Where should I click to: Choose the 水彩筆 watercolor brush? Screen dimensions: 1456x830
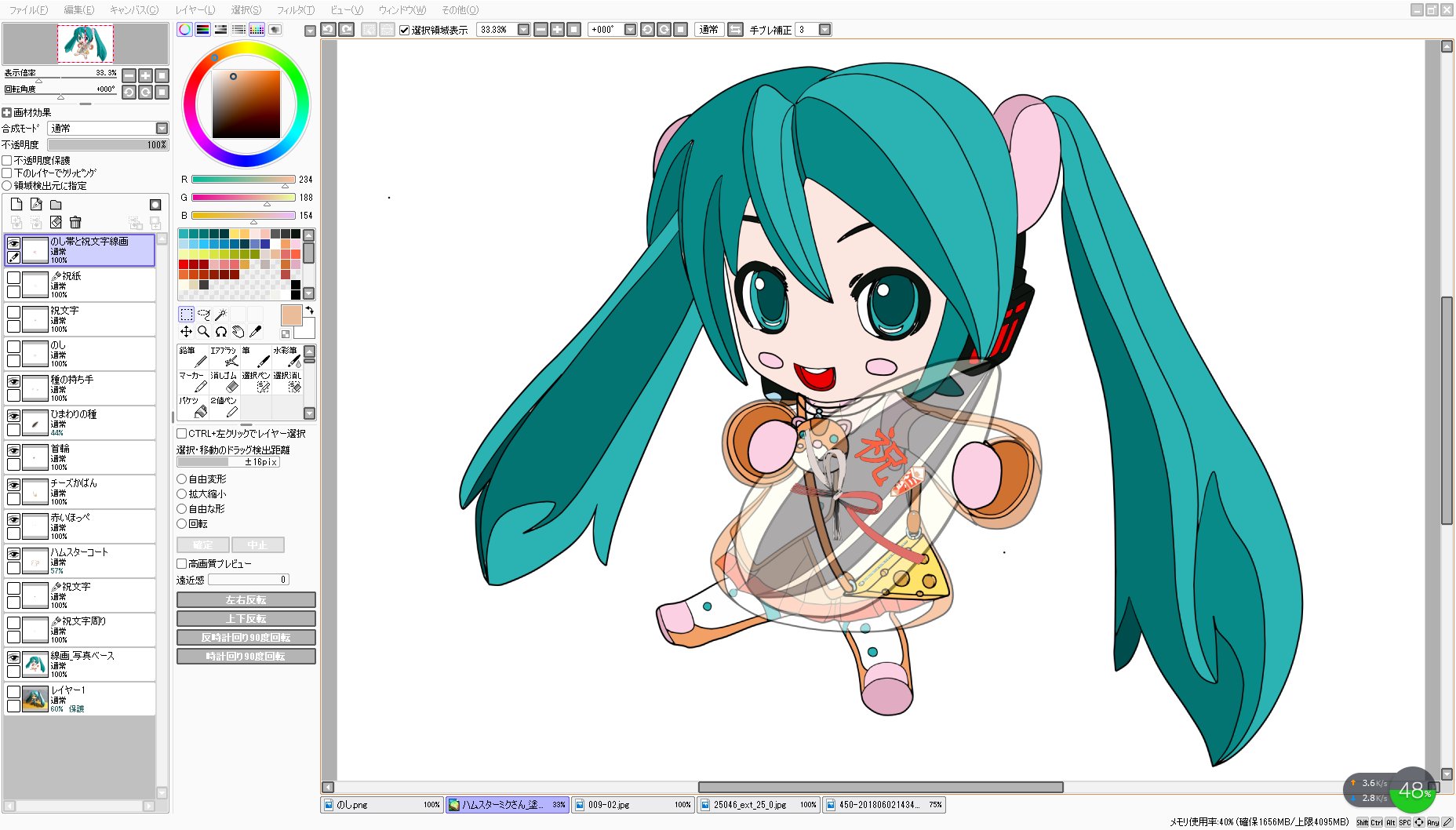point(287,357)
